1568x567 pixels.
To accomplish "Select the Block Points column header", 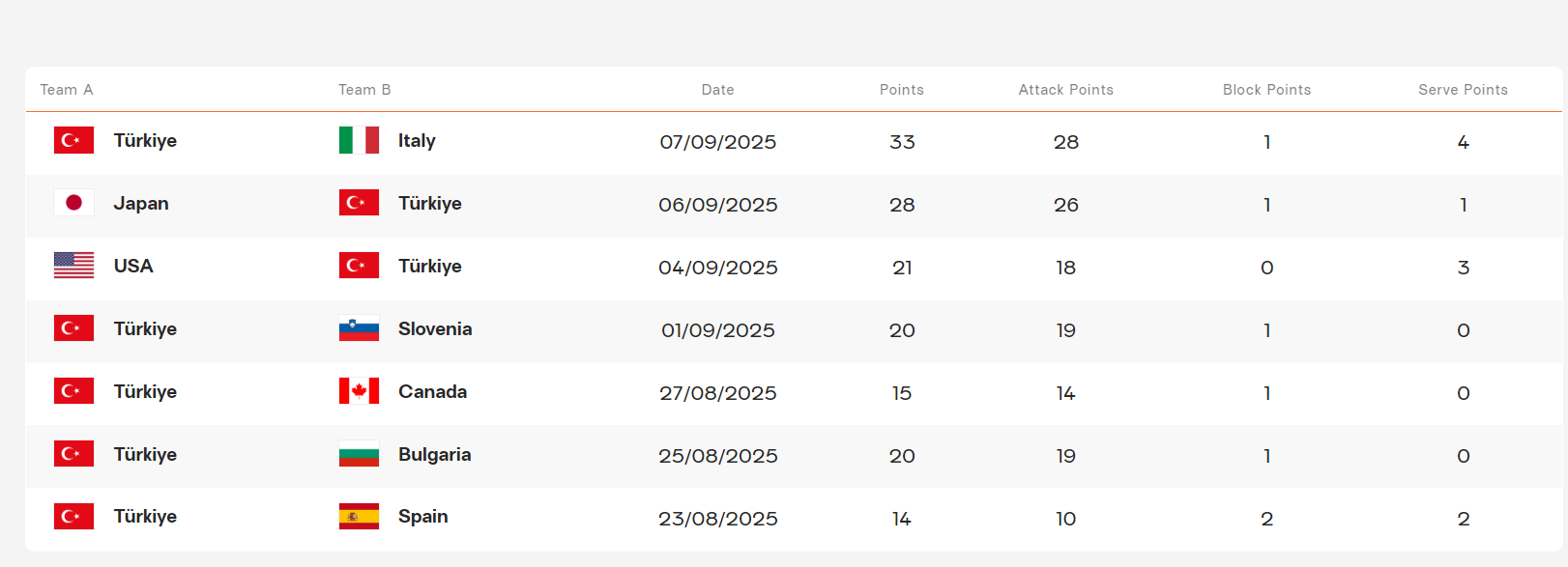I will coord(1266,90).
